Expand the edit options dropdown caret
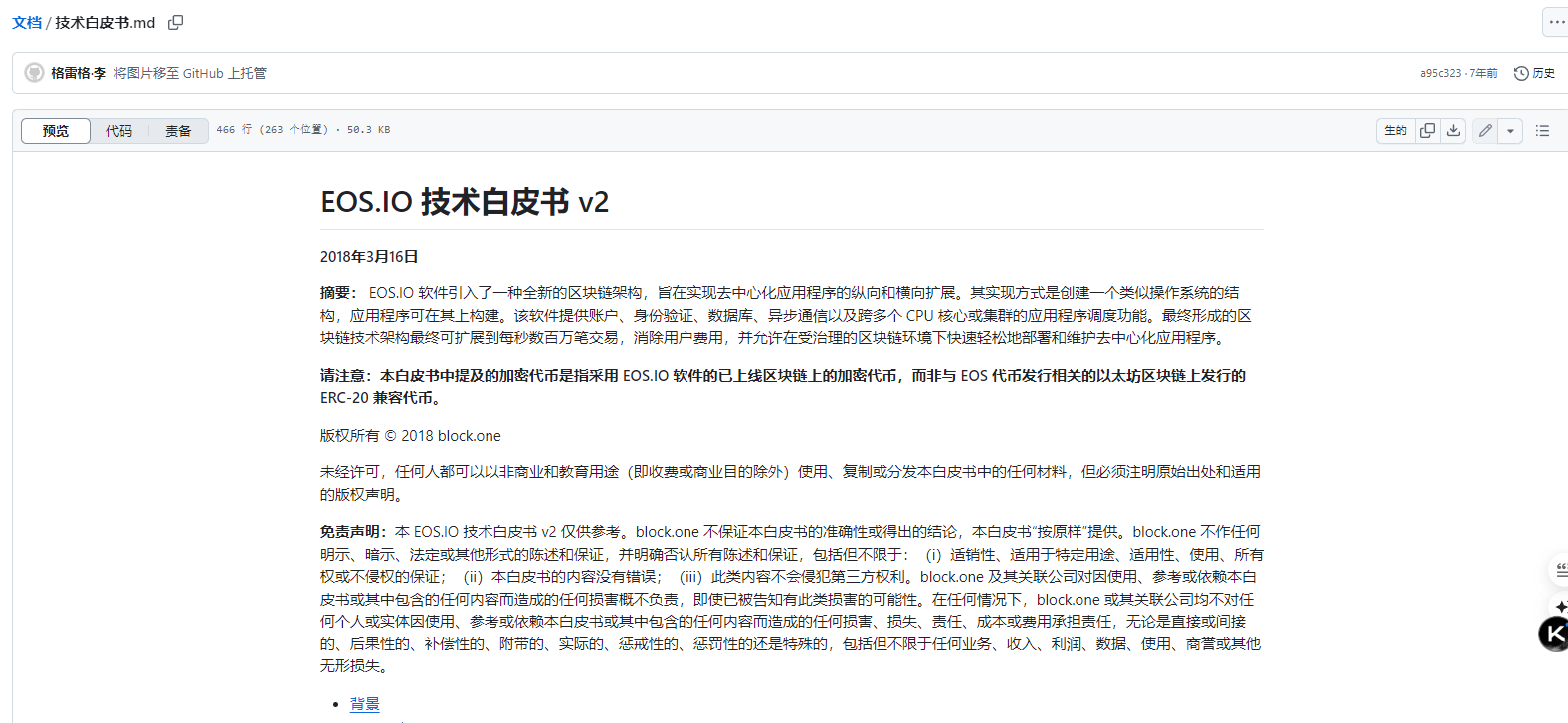This screenshot has height=723, width=1568. point(1510,130)
